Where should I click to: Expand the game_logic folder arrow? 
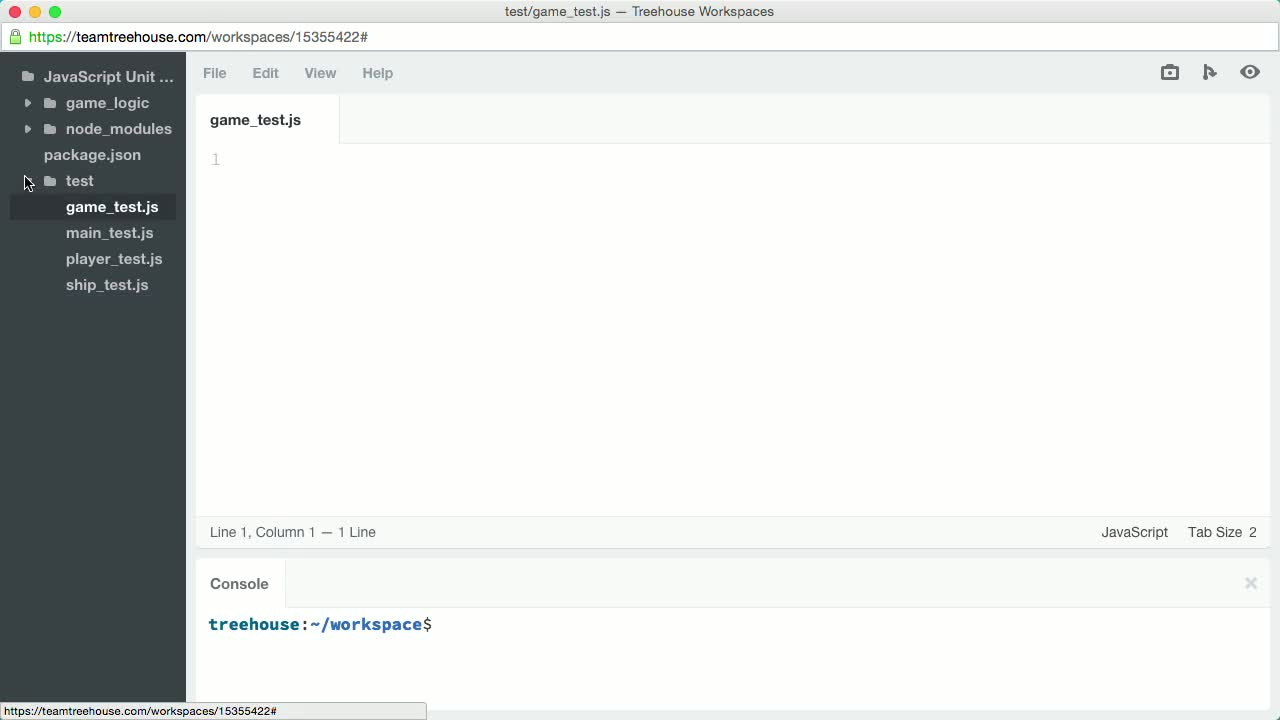28,103
